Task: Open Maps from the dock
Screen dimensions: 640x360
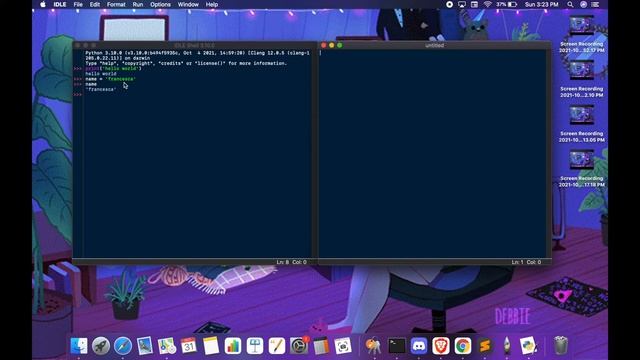Action: [x=167, y=346]
